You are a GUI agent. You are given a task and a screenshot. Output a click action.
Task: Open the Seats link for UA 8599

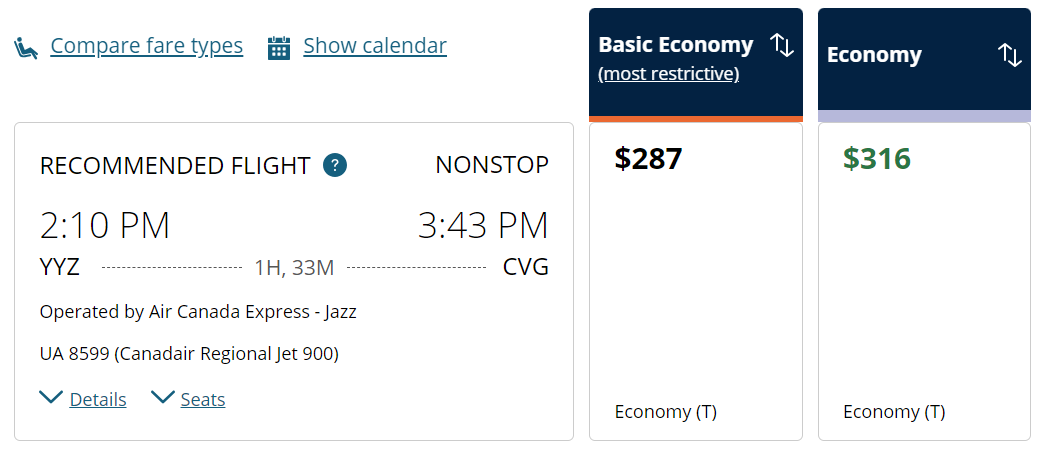click(203, 400)
